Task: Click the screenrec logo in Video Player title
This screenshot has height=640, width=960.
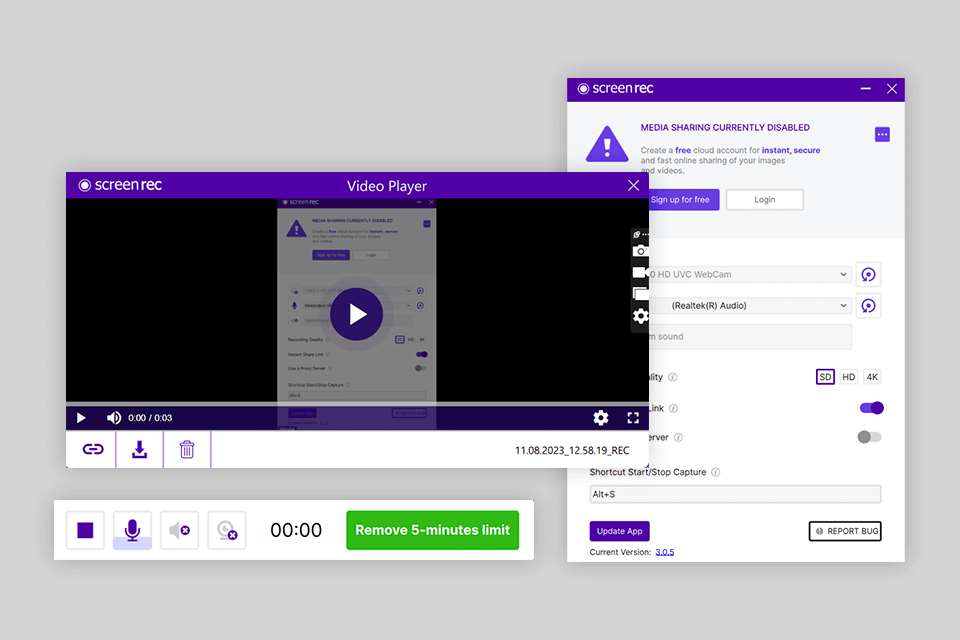Action: (x=120, y=185)
